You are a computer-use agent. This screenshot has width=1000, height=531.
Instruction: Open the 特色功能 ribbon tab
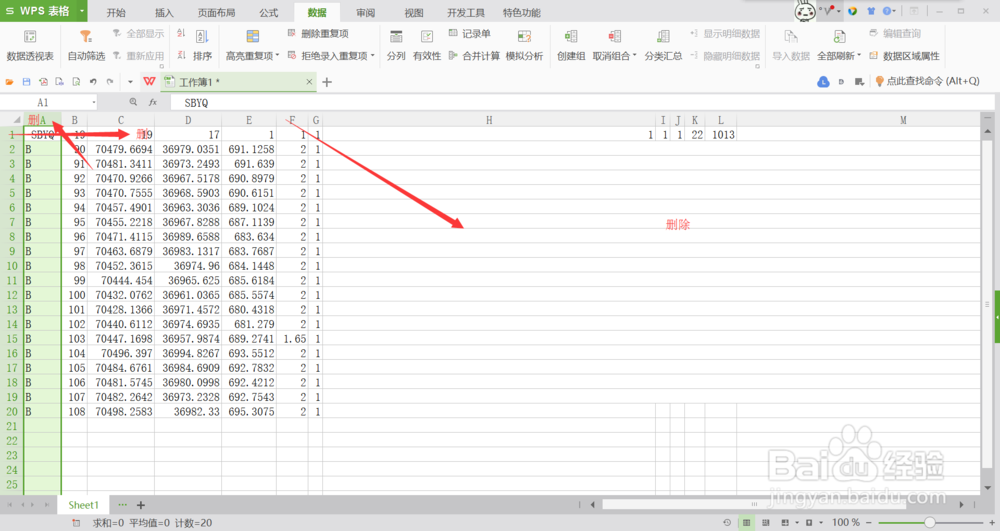point(522,12)
